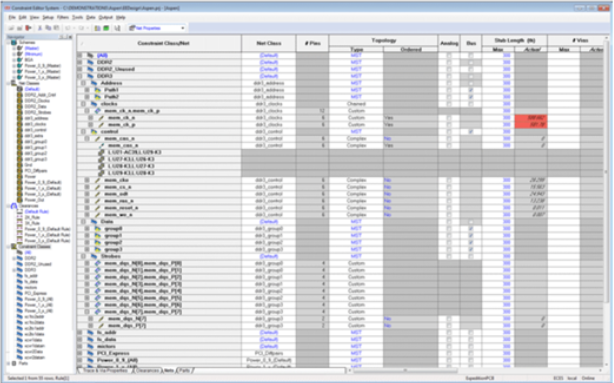Image resolution: width=614 pixels, height=383 pixels.
Task: Toggle Bus checkbox for group0 row
Action: pos(471,229)
